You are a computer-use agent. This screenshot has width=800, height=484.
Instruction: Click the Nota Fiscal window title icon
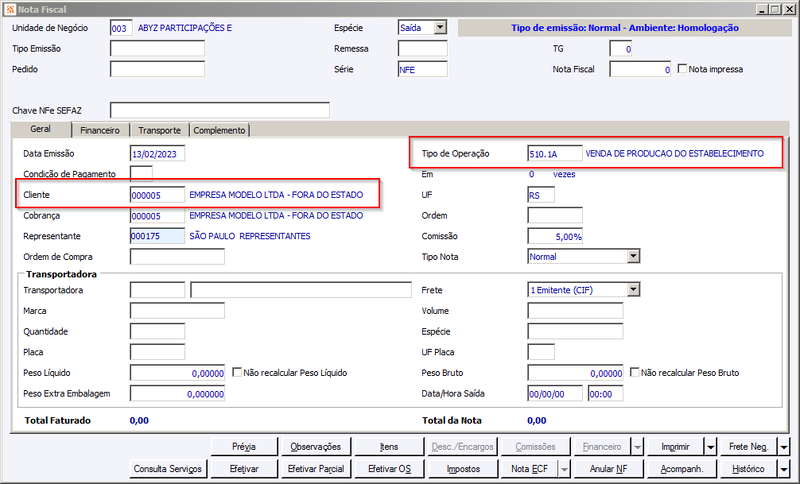pos(10,9)
